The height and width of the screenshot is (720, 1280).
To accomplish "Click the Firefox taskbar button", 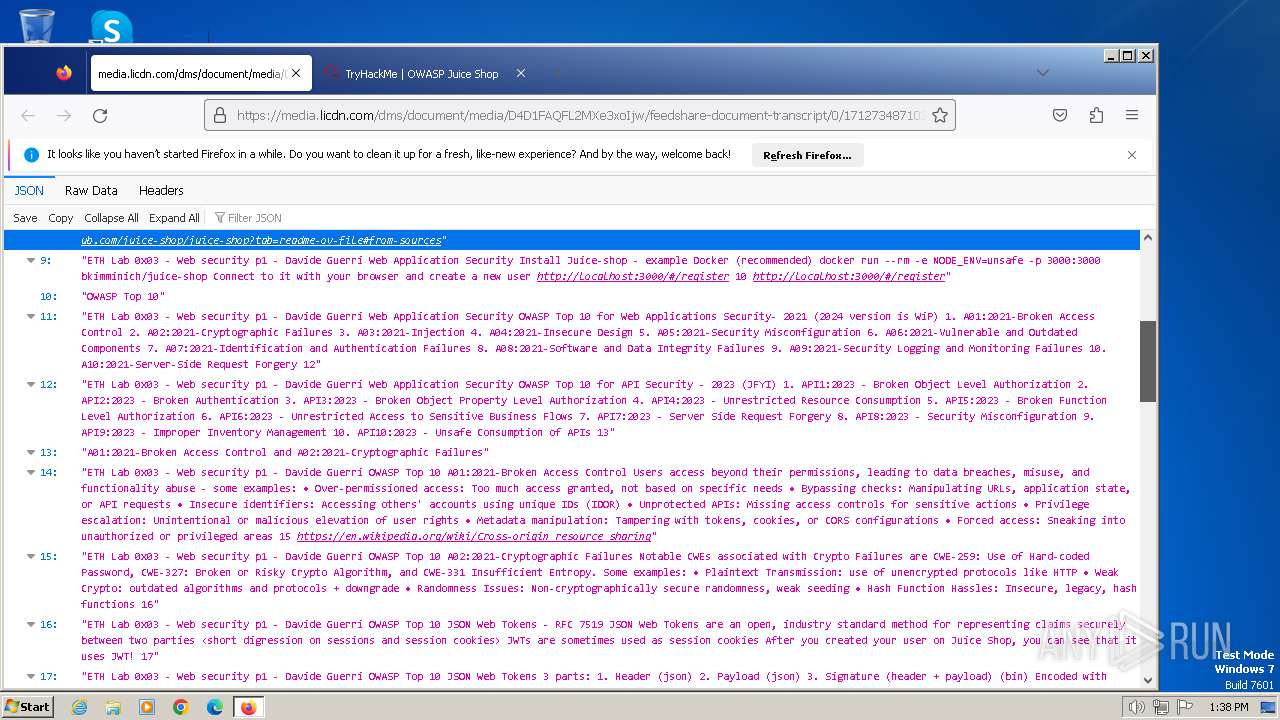I will coord(248,707).
